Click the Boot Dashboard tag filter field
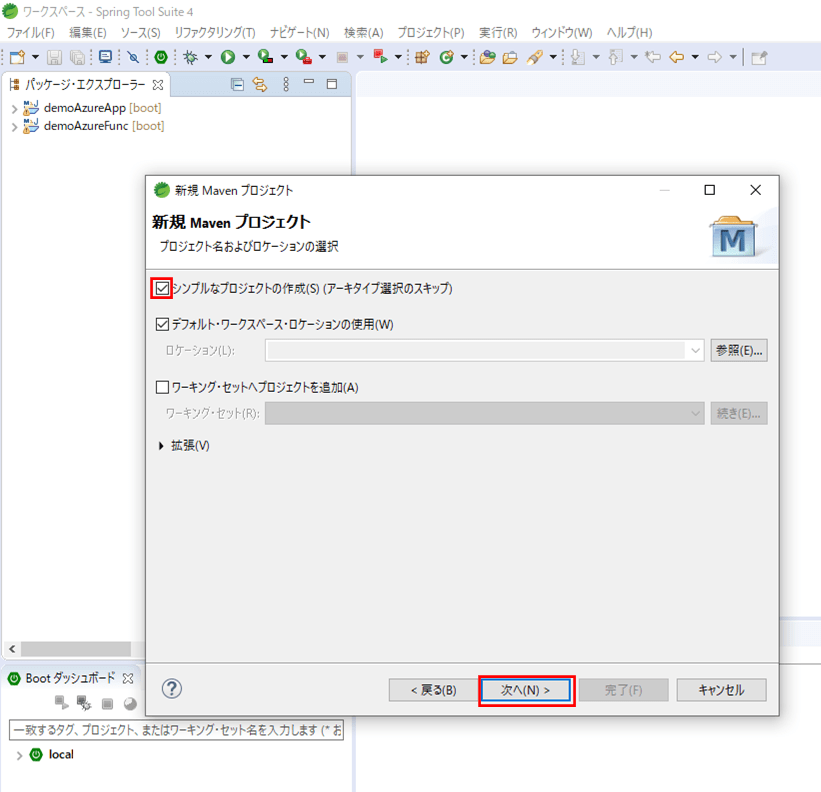Screen dimensions: 821x792 (176, 731)
